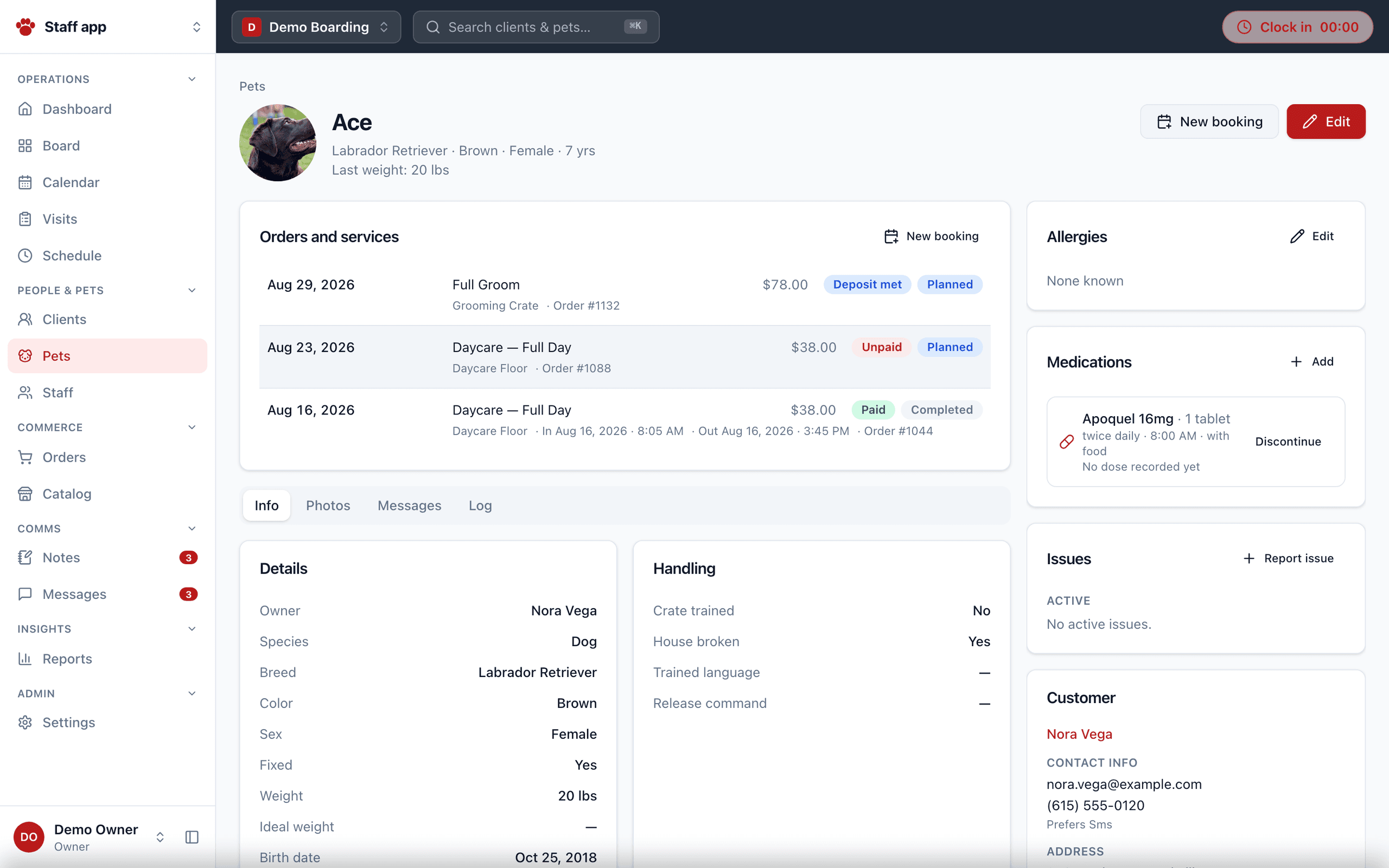
Task: Open the Schedule page
Action: (x=107, y=256)
